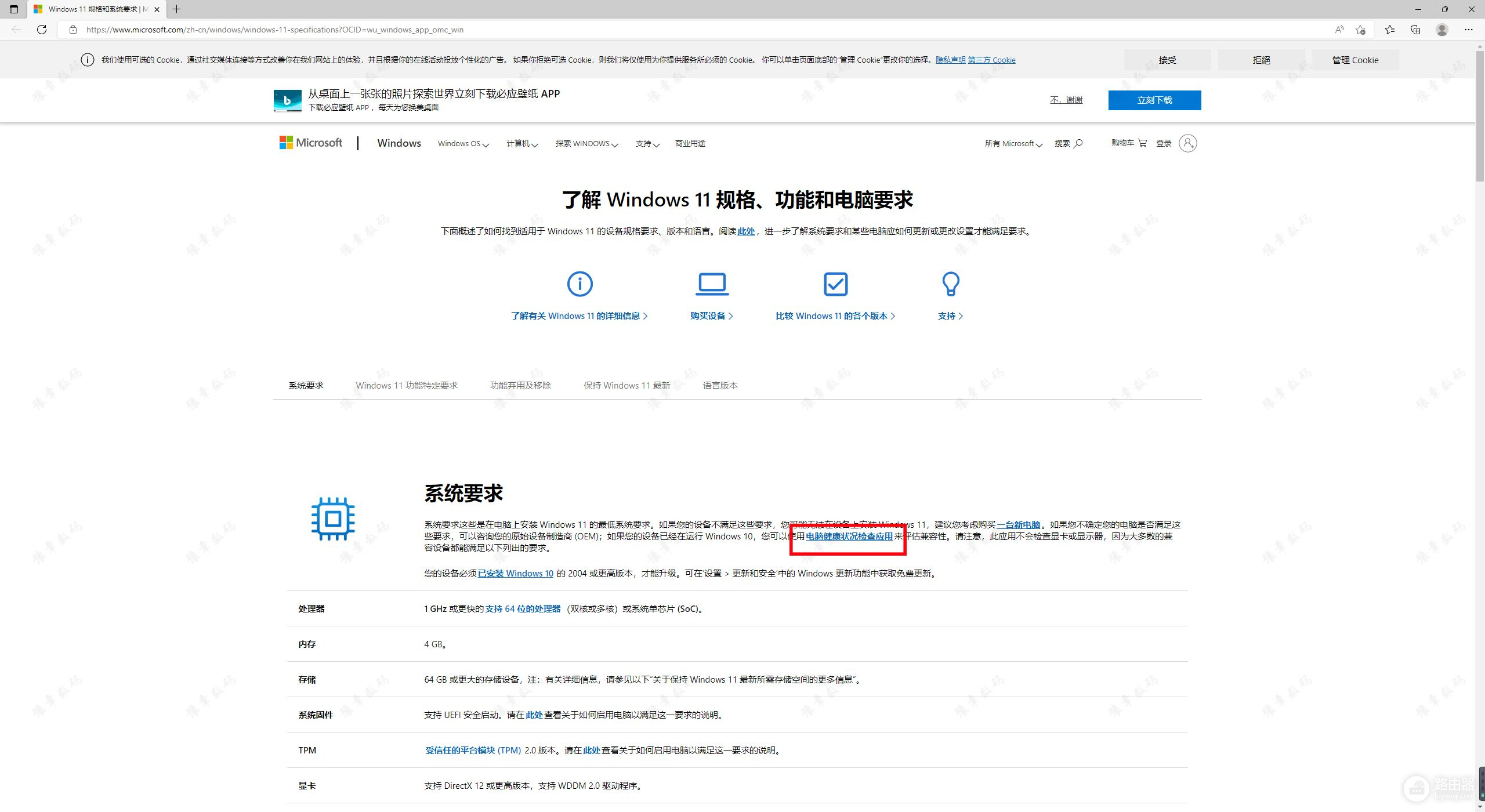The height and width of the screenshot is (812, 1485).
Task: Open the browser Collections icon
Action: click(1415, 30)
